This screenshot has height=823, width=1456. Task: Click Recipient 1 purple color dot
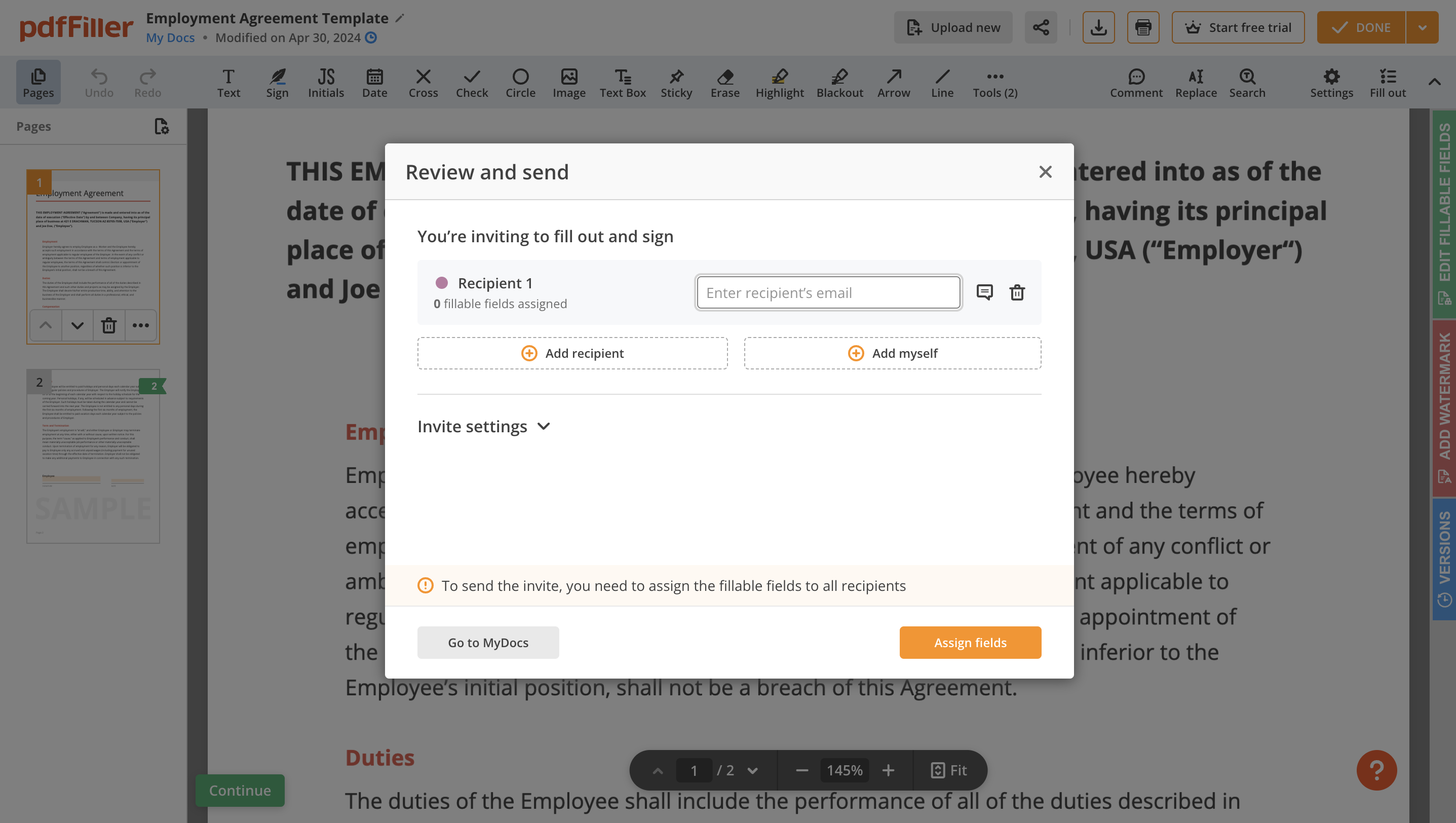[442, 283]
